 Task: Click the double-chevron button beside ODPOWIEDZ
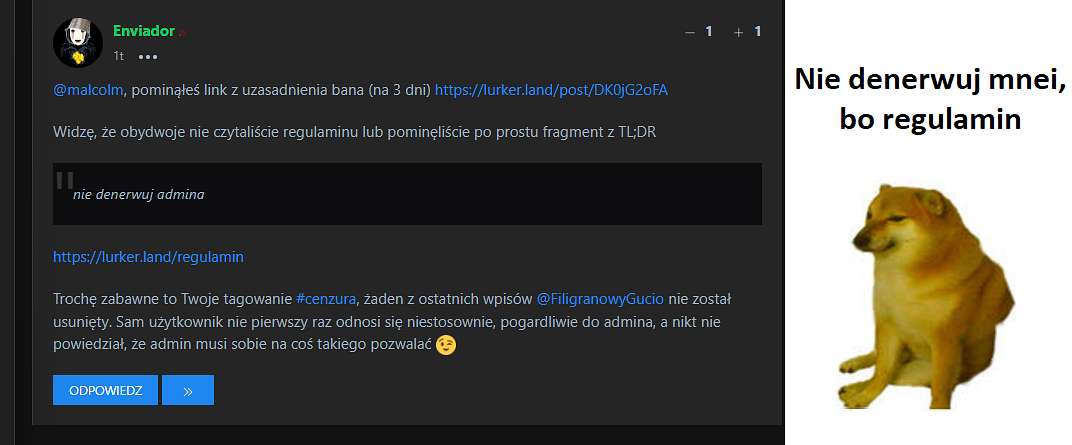pyautogui.click(x=188, y=390)
